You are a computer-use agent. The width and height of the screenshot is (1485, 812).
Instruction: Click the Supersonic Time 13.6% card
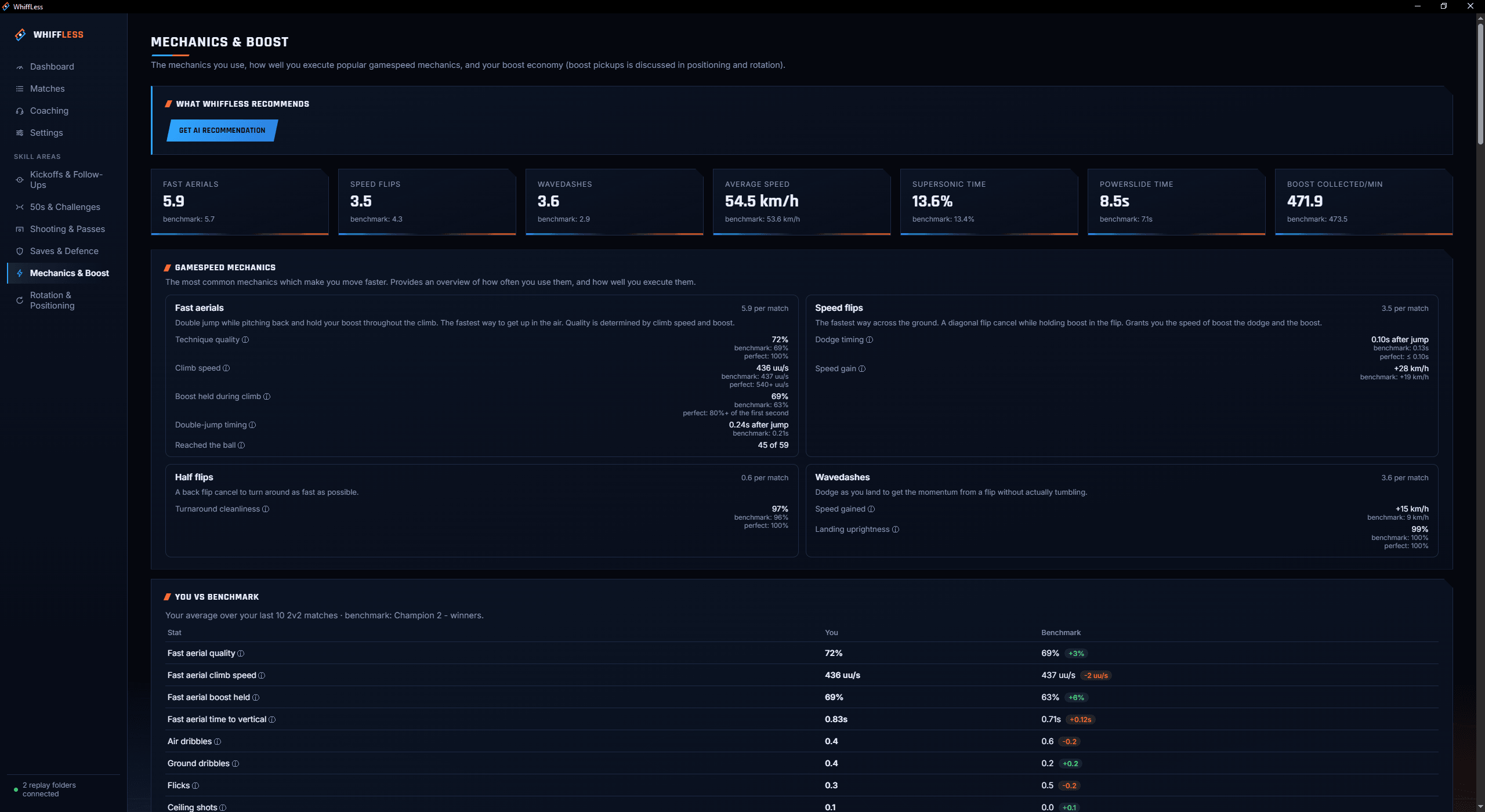989,202
